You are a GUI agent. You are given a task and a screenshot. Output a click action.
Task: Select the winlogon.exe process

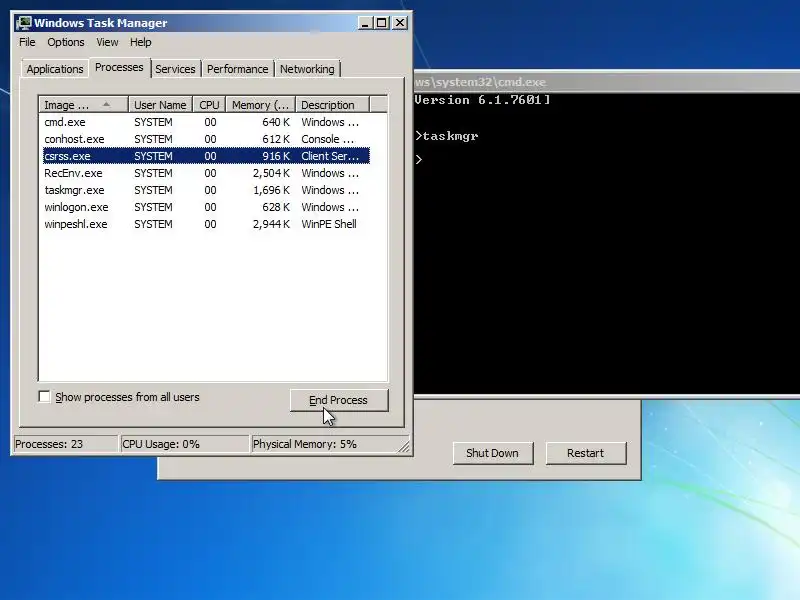(x=206, y=207)
